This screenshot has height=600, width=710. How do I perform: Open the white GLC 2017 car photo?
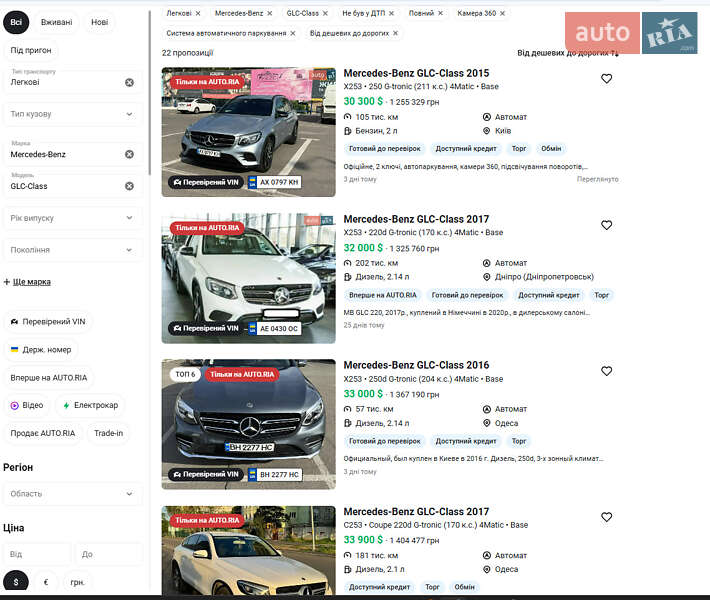point(249,278)
